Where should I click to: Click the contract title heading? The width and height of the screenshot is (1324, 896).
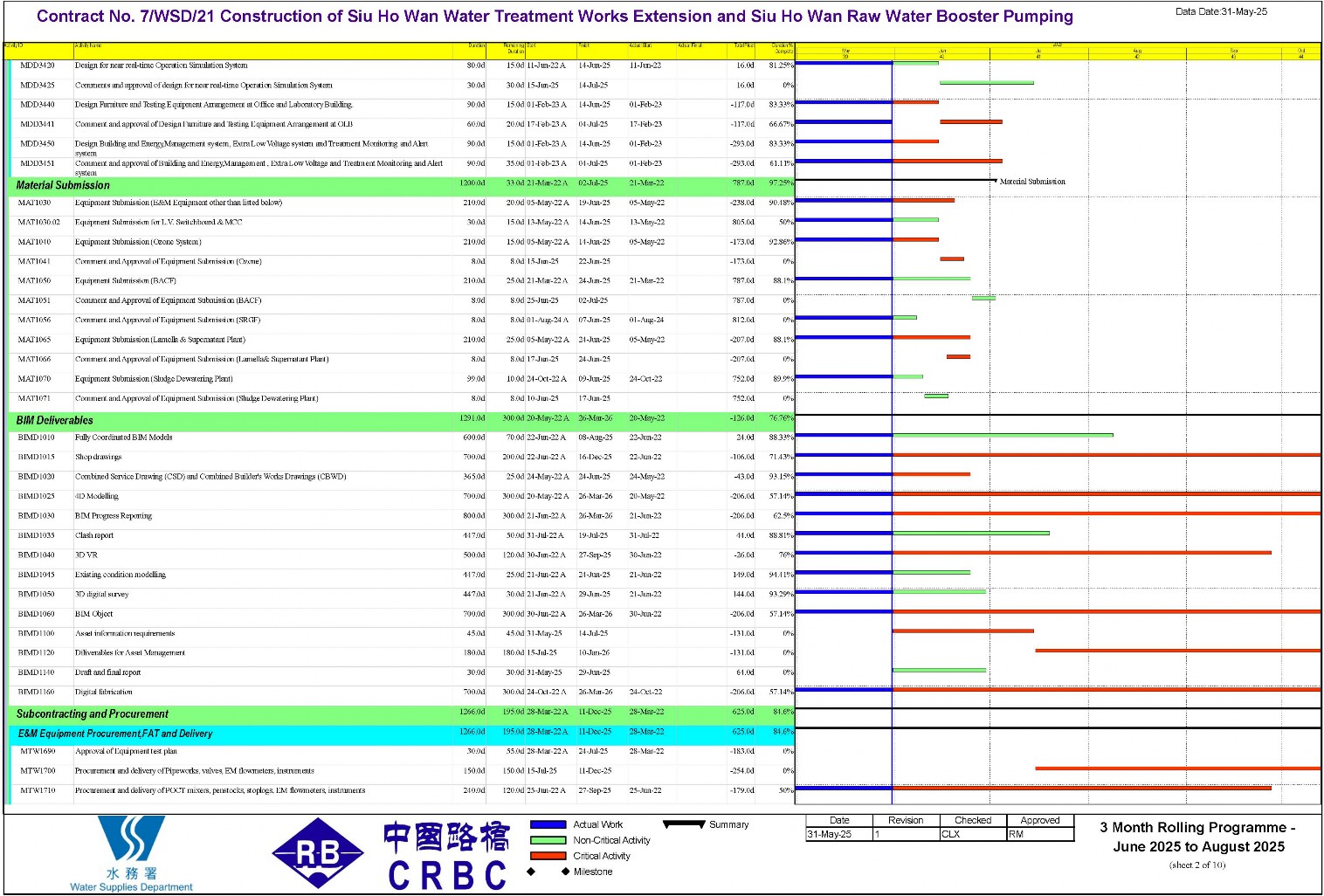(555, 17)
